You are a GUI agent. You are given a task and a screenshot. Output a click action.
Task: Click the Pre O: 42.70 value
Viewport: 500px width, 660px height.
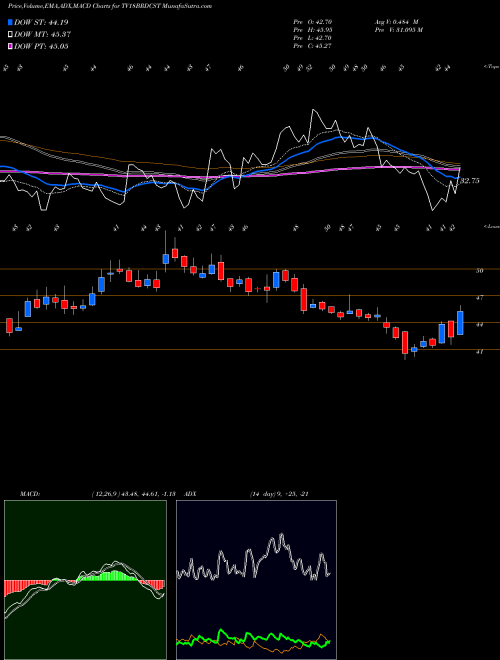tap(313, 22)
